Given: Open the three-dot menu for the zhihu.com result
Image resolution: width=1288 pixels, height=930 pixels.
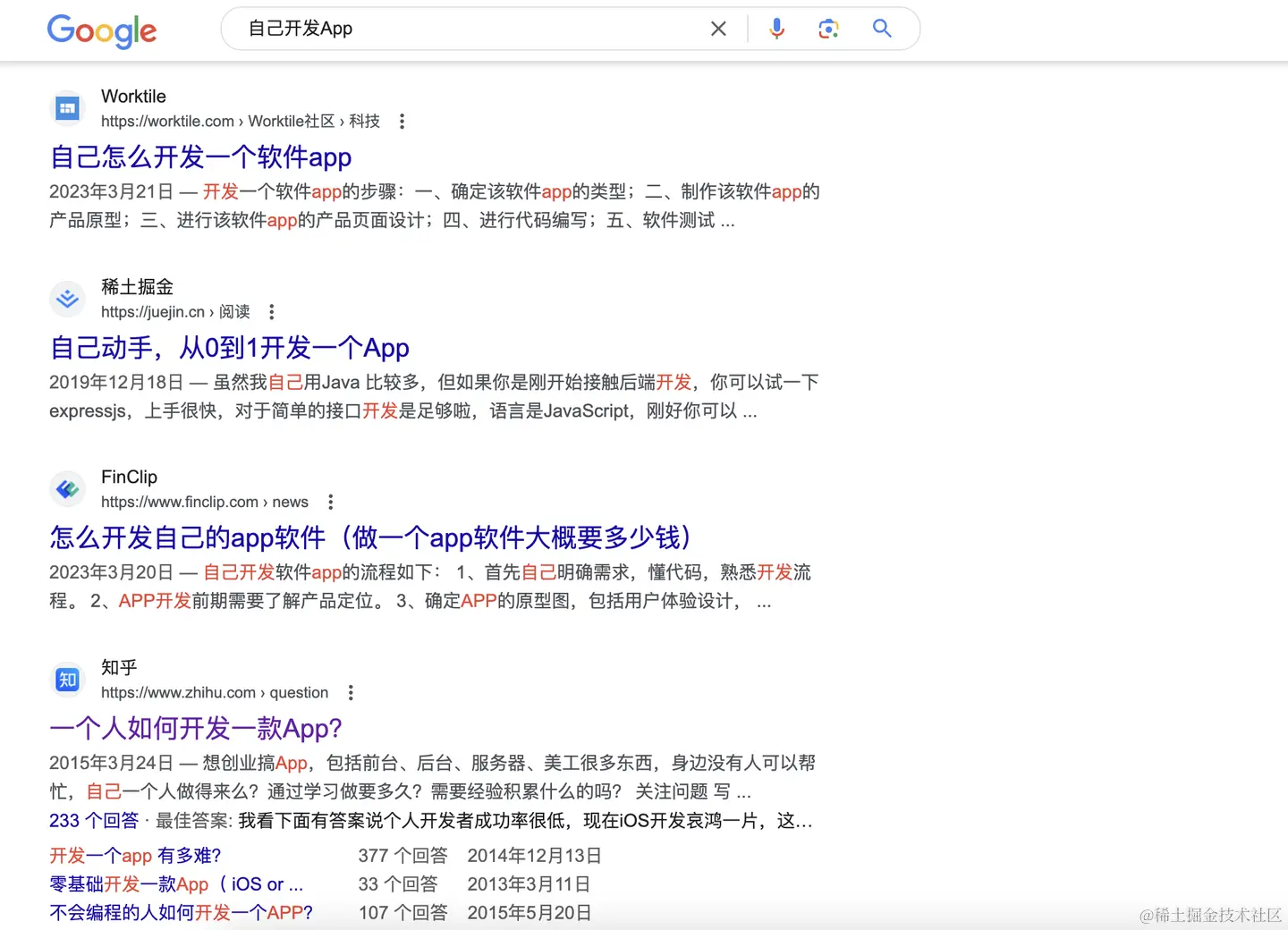Looking at the screenshot, I should point(351,692).
